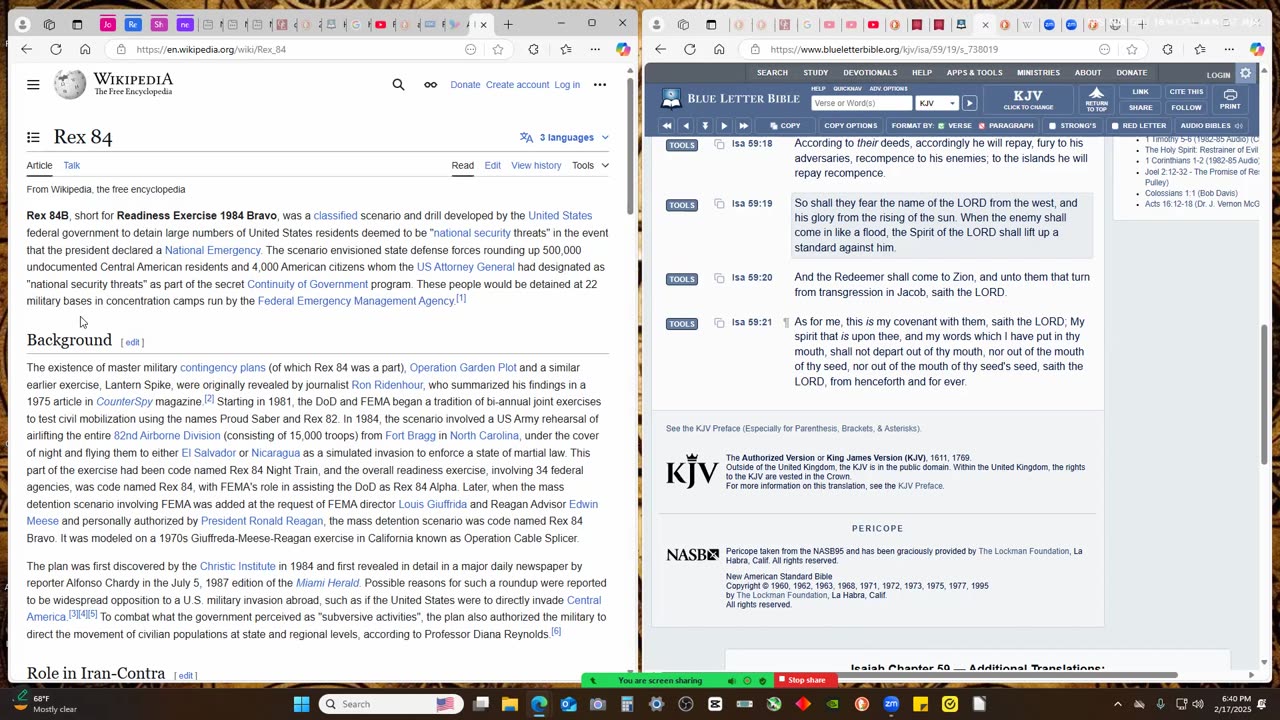Refresh the Wikipedia browser page

pyautogui.click(x=56, y=49)
